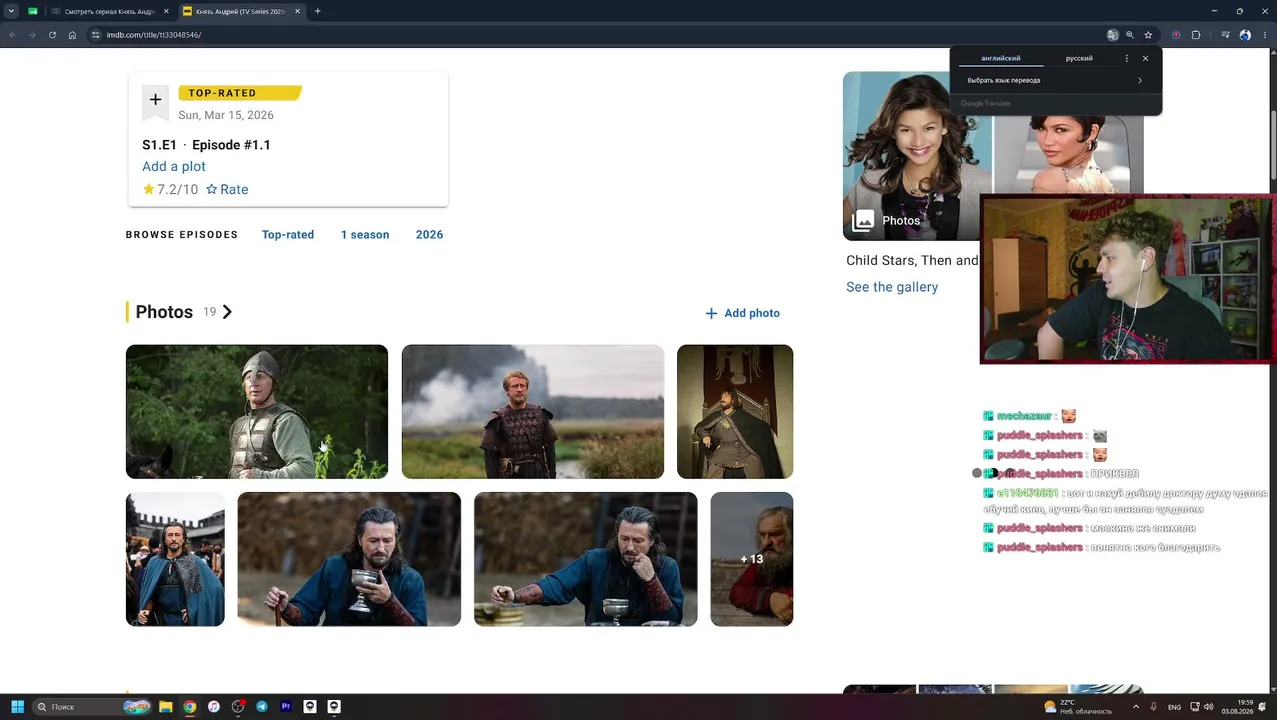1277x720 pixels.
Task: Select the русский tab in translate popup
Action: coord(1079,58)
